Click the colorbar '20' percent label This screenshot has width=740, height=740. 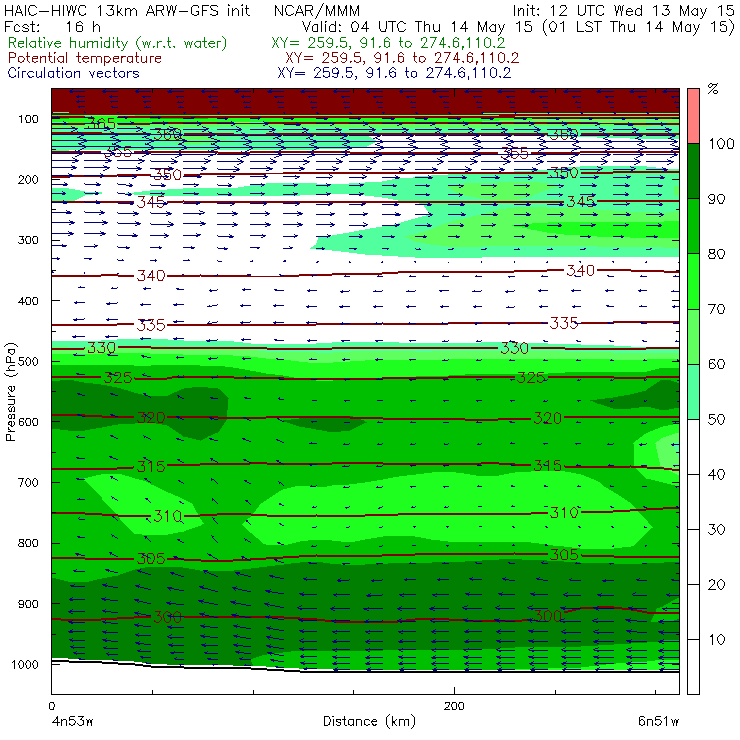coord(716,585)
